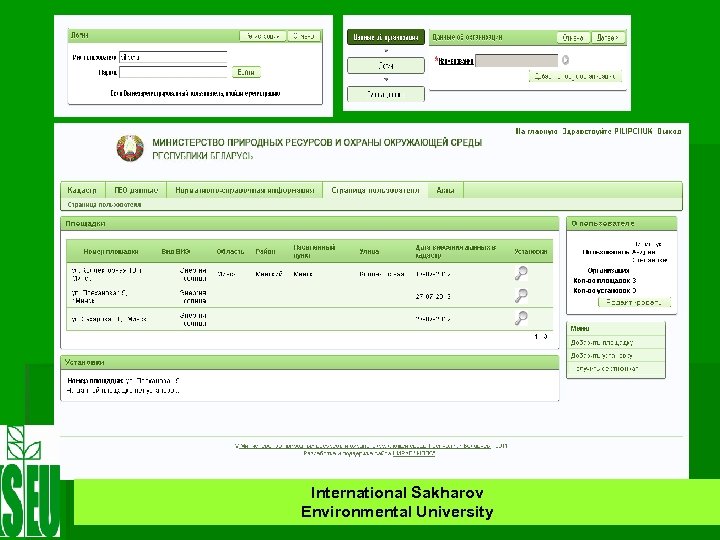Click the Установки column header

click(x=531, y=252)
